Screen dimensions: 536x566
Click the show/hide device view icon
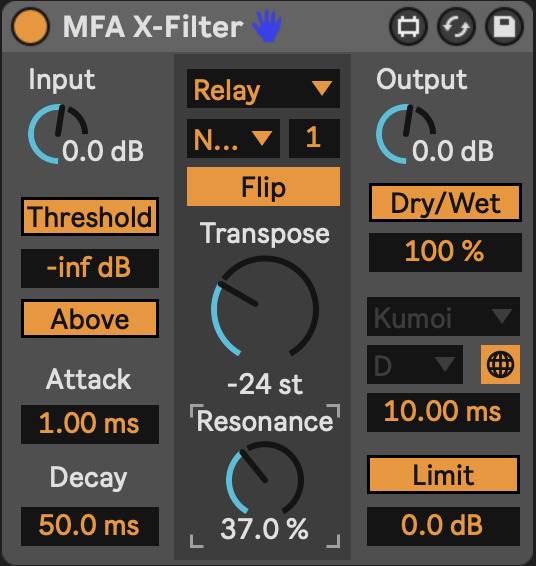click(409, 27)
